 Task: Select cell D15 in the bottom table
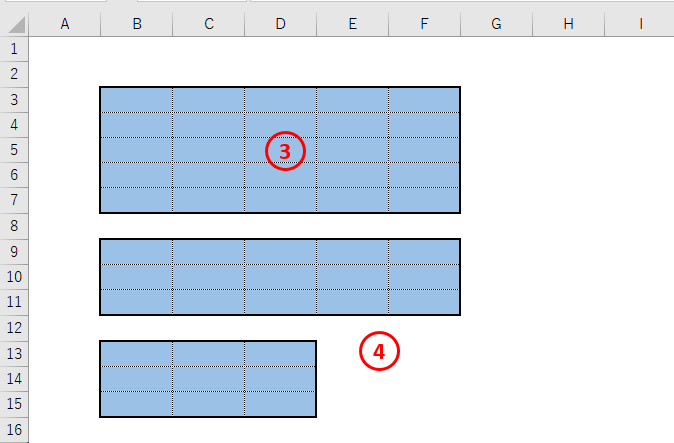tap(280, 404)
